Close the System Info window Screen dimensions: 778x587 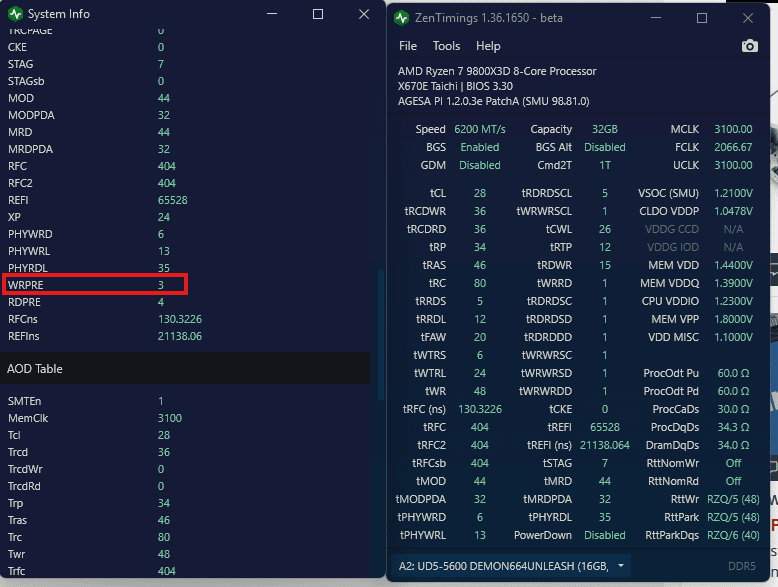tap(364, 14)
